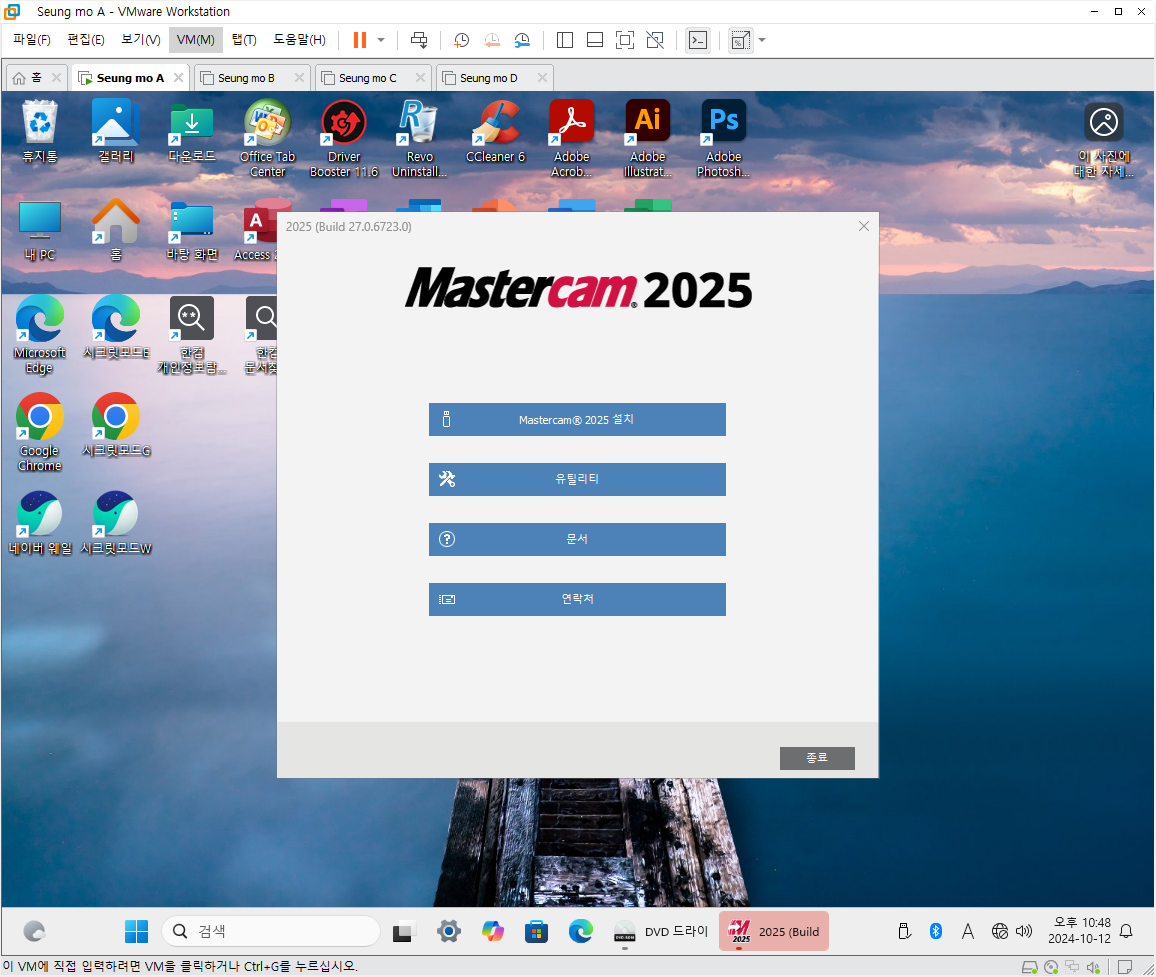Viewport: 1156px width, 977px height.
Task: Close the Seung mo A tab
Action: (x=178, y=77)
